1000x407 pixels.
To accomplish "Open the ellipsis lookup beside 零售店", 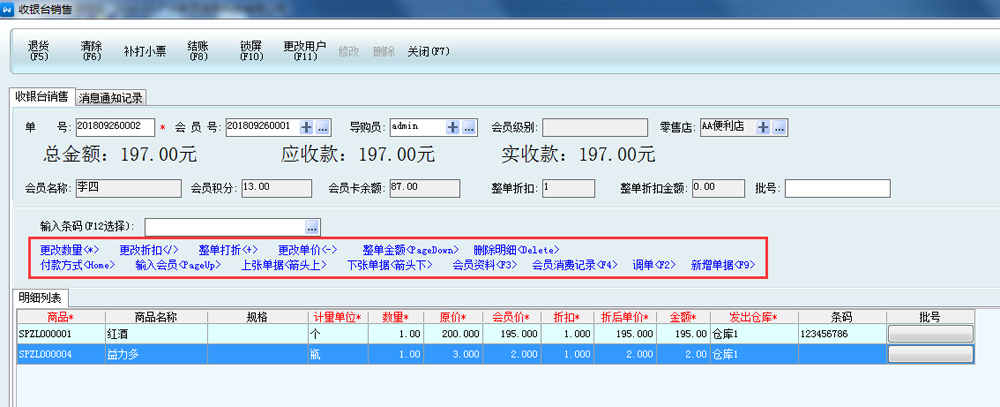I will click(780, 127).
